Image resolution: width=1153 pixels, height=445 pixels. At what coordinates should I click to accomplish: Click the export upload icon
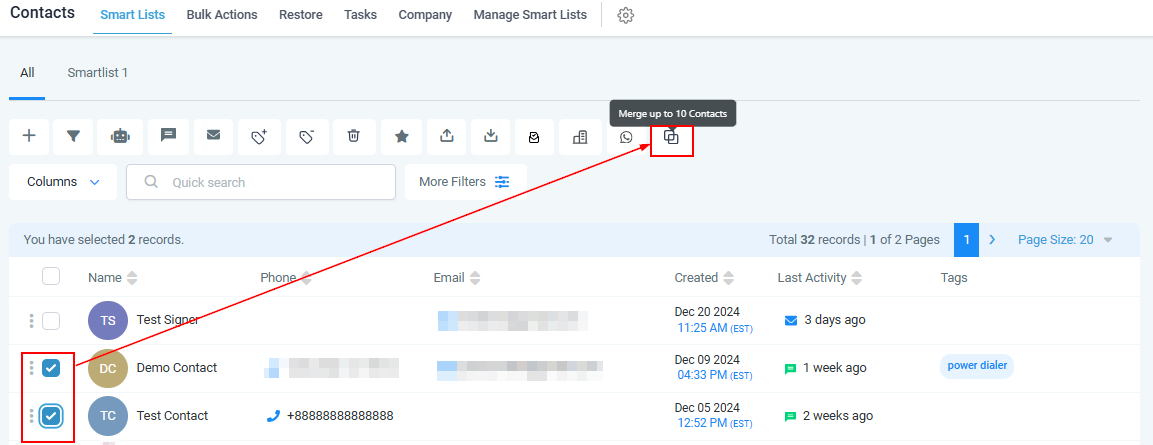[x=446, y=137]
